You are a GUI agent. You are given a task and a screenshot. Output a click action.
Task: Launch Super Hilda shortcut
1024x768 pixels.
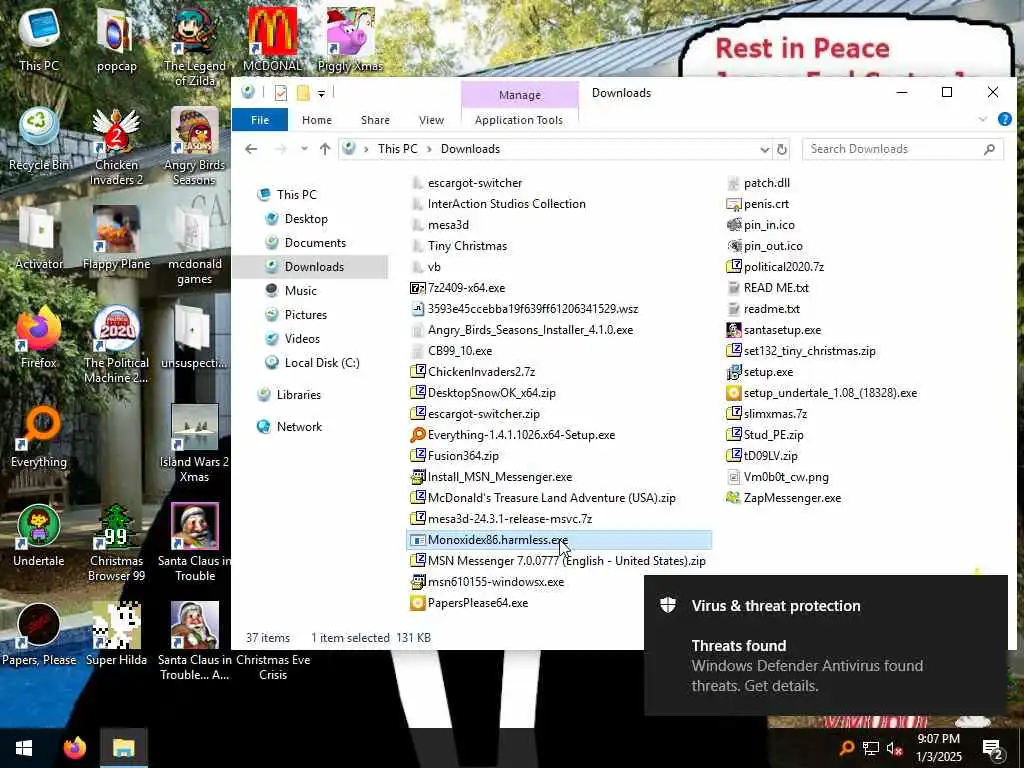(x=116, y=635)
